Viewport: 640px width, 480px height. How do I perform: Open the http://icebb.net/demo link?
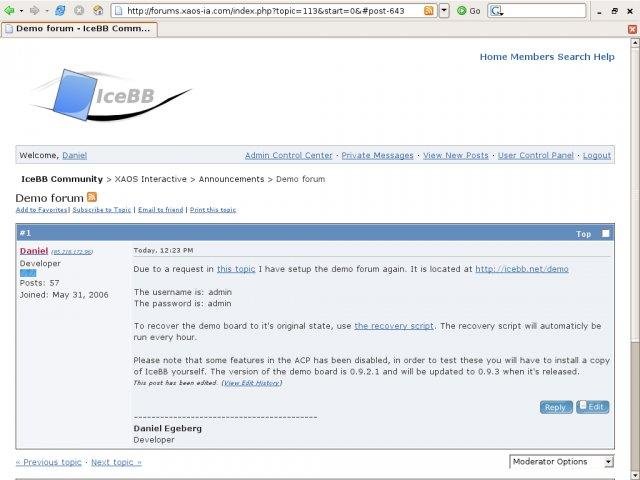click(522, 269)
